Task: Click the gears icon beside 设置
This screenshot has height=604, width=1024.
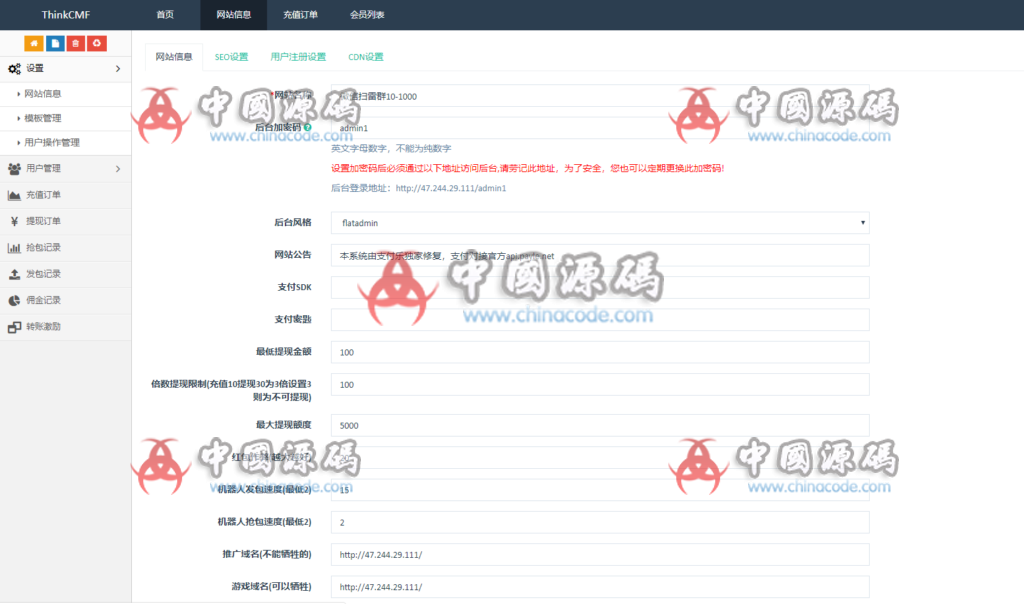Action: point(14,69)
